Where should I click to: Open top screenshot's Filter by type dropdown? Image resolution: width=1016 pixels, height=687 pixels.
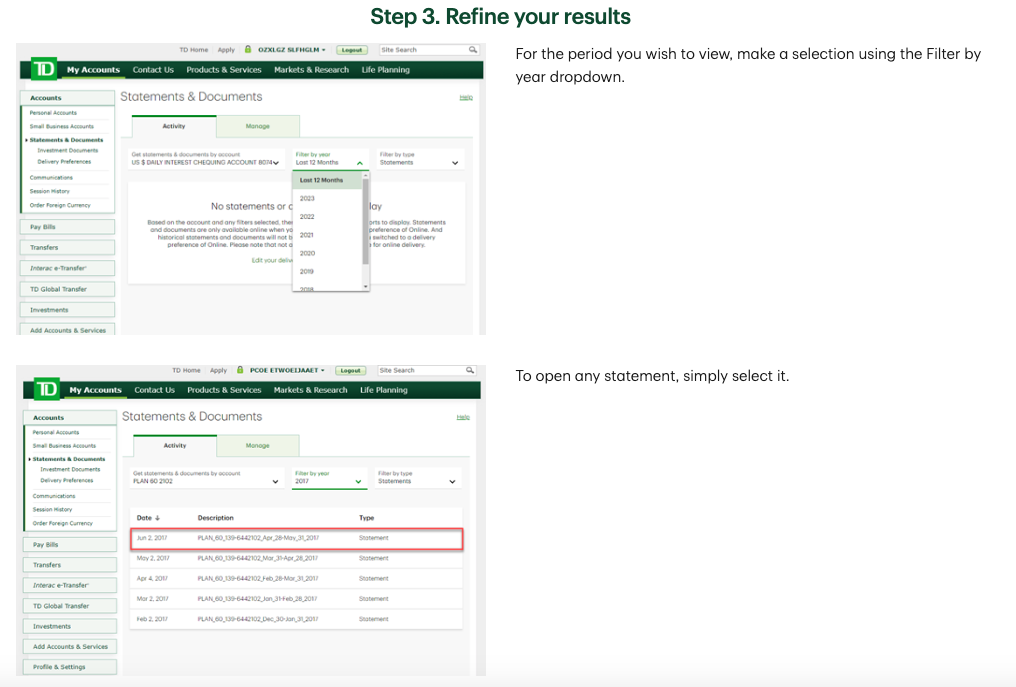coord(419,159)
